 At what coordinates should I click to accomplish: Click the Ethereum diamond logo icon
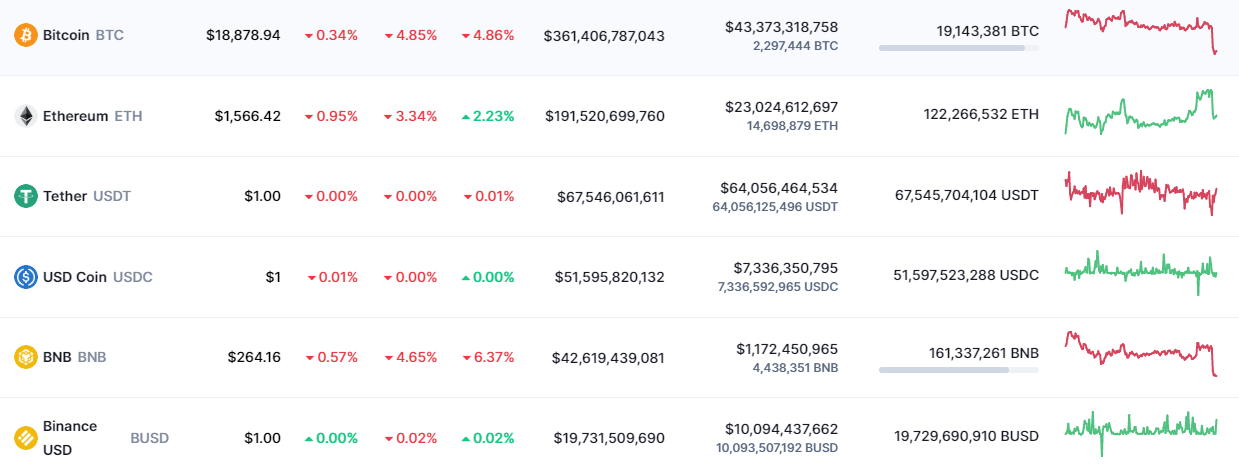pos(25,116)
